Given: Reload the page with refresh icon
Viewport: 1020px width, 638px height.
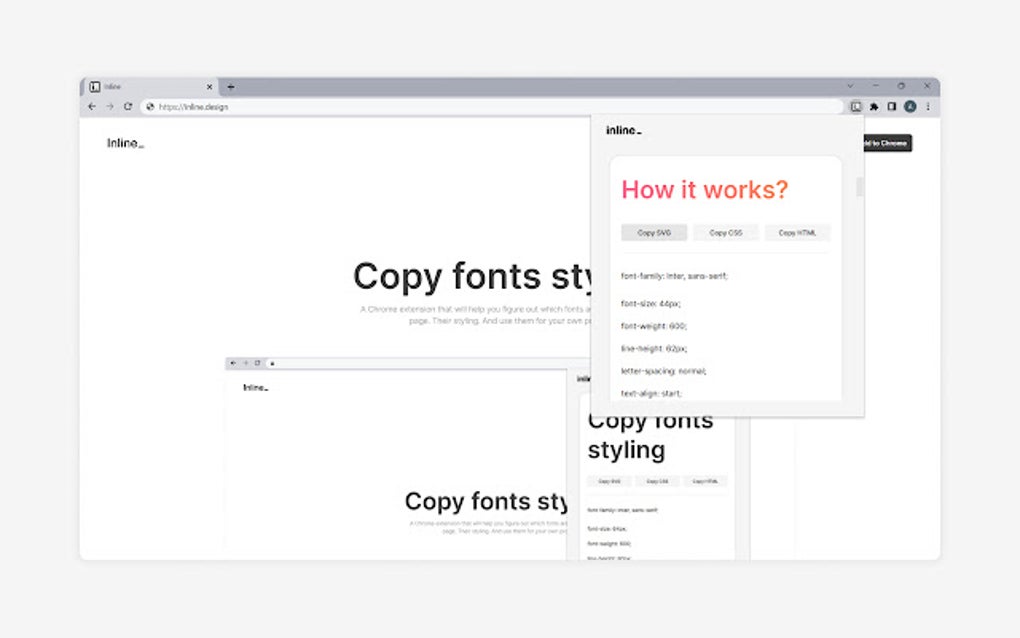Looking at the screenshot, I should click(128, 107).
